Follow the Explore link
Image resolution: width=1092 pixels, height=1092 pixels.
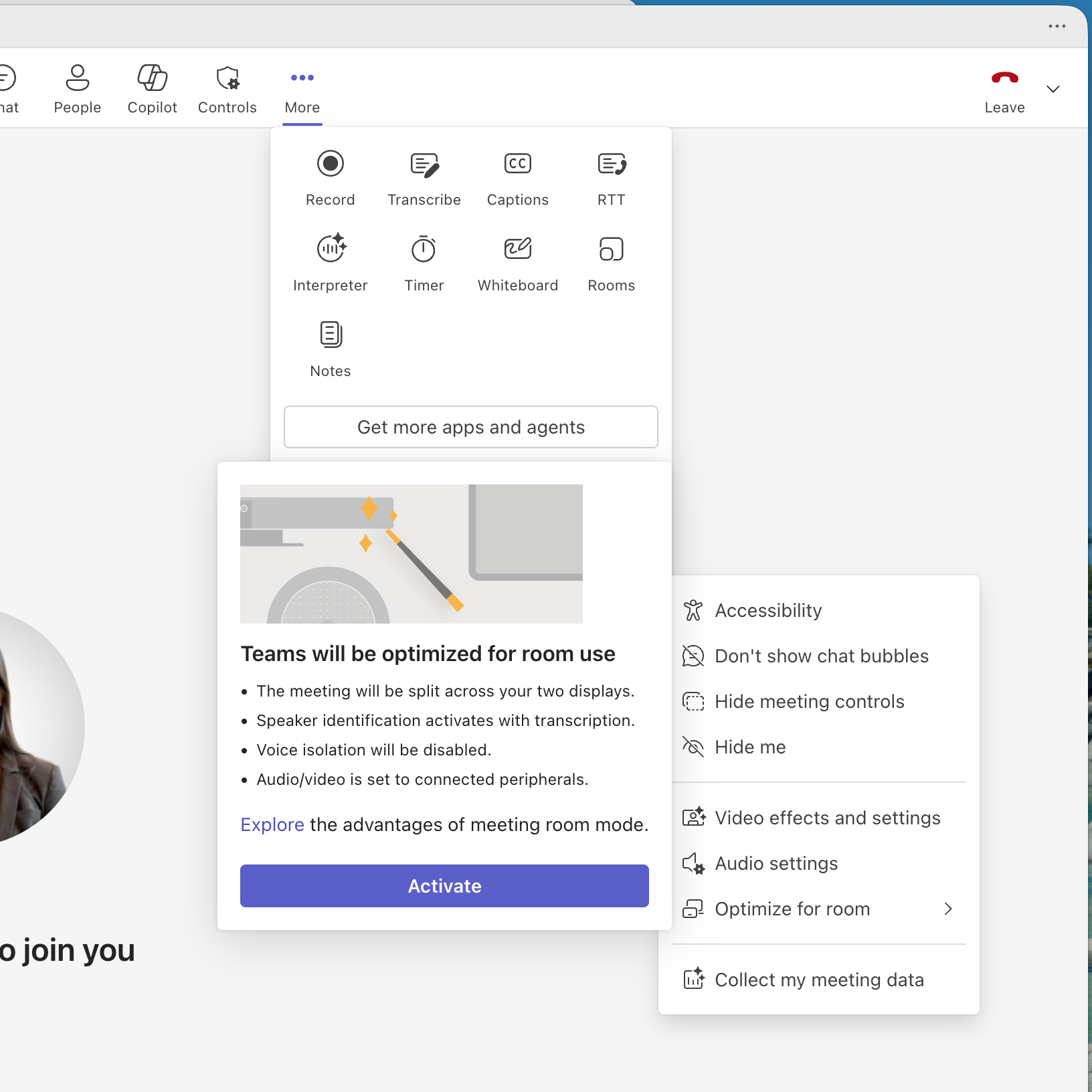(x=272, y=824)
